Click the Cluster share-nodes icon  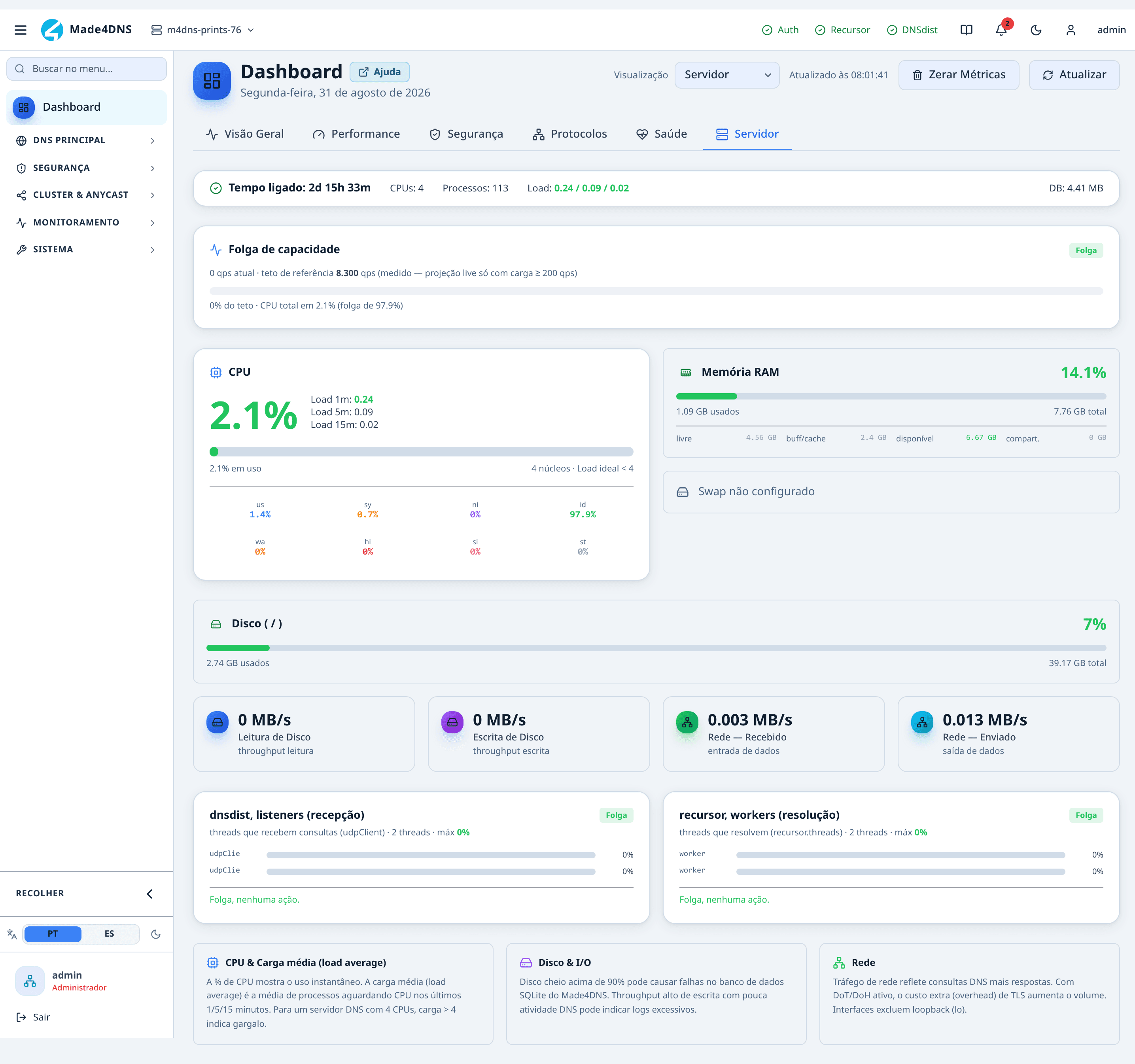pos(21,195)
